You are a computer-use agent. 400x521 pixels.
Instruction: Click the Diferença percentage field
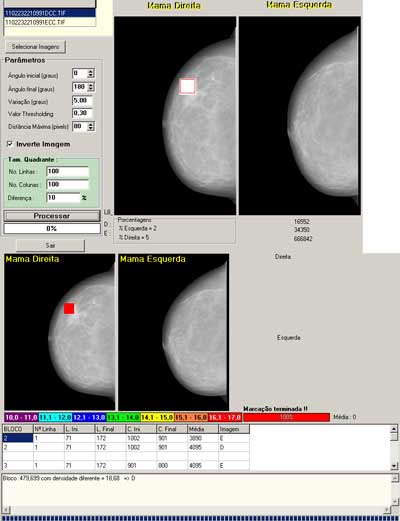pyautogui.click(x=63, y=198)
